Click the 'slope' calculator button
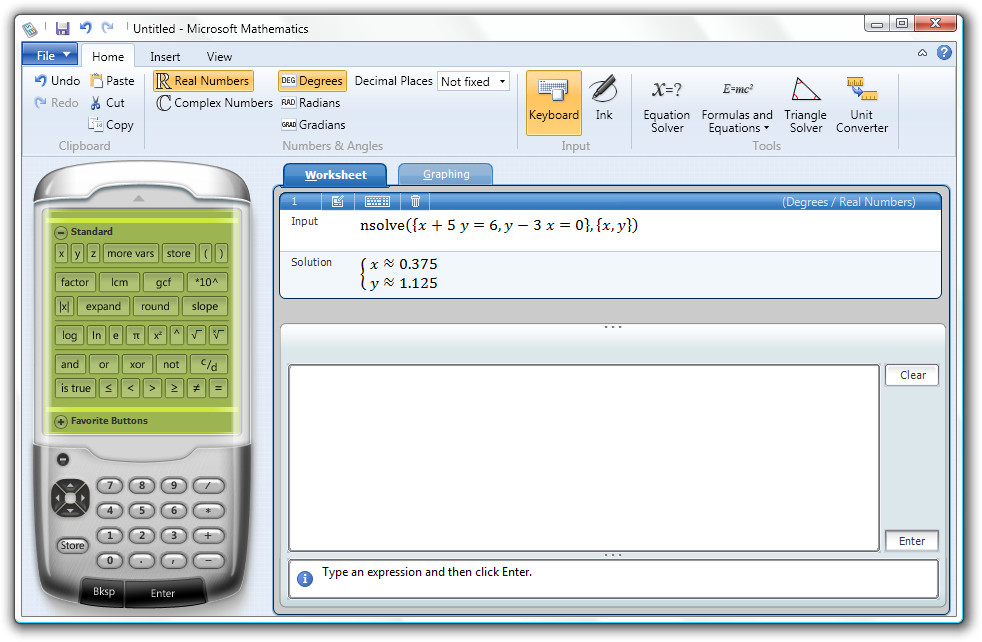 [x=205, y=307]
